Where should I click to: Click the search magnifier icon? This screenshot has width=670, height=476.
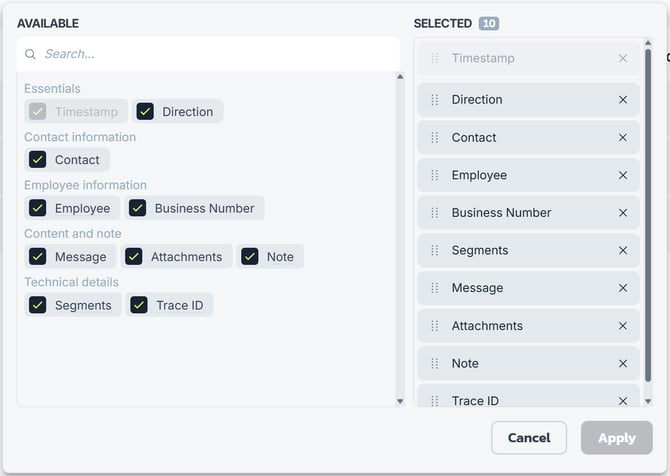(x=30, y=54)
